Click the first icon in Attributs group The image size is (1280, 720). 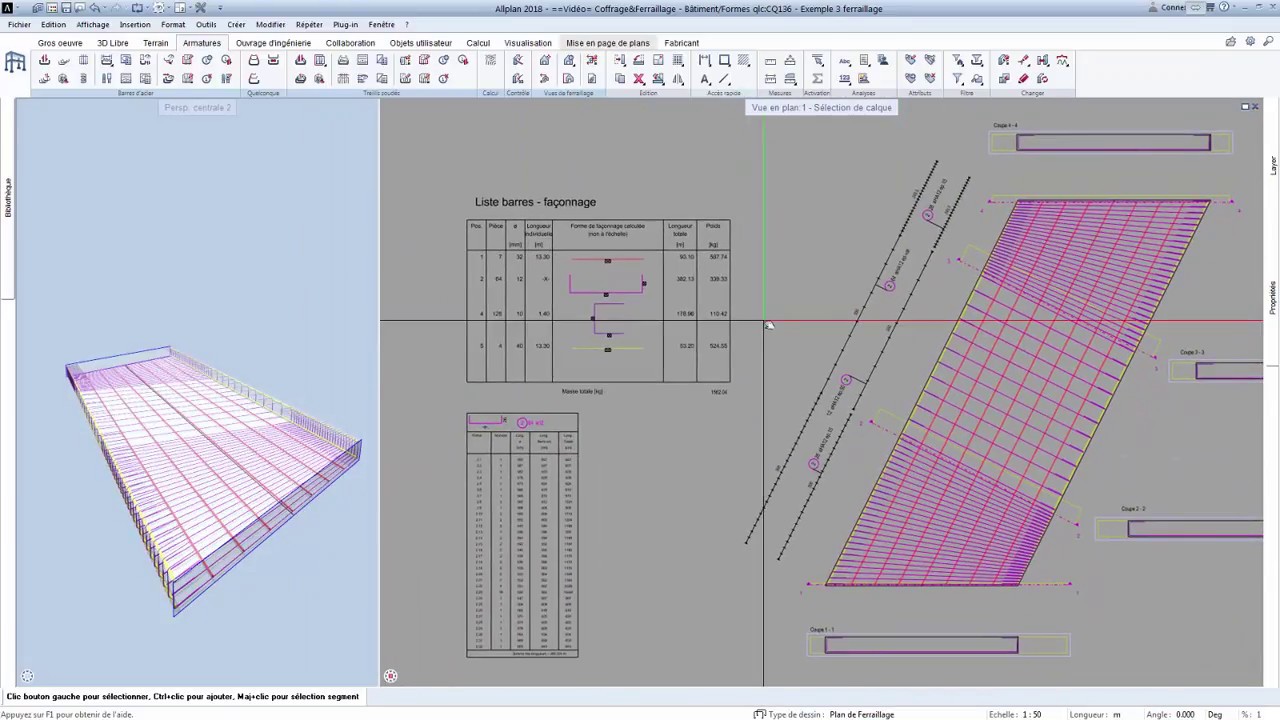(x=911, y=60)
